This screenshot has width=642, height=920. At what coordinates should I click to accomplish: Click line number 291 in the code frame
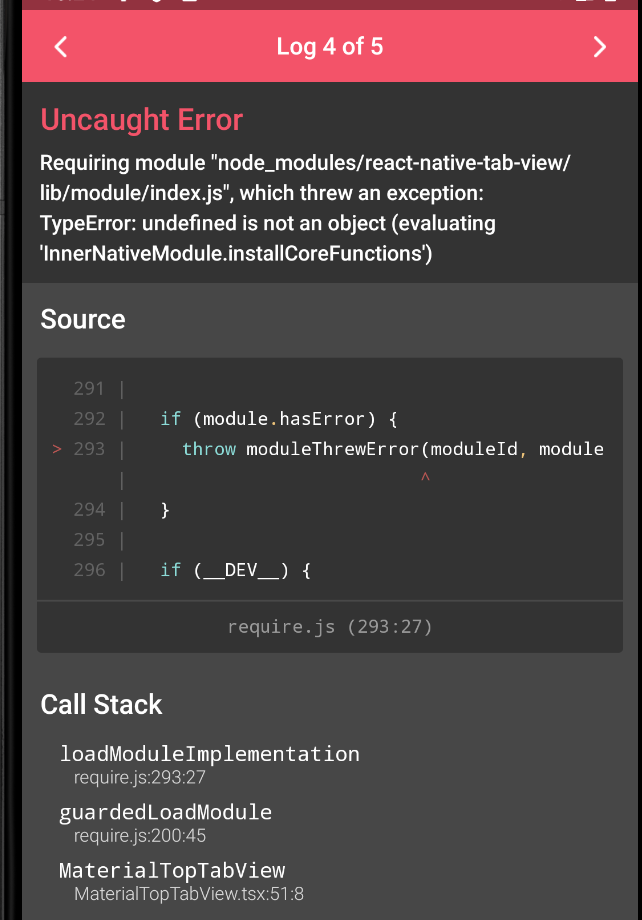(89, 389)
